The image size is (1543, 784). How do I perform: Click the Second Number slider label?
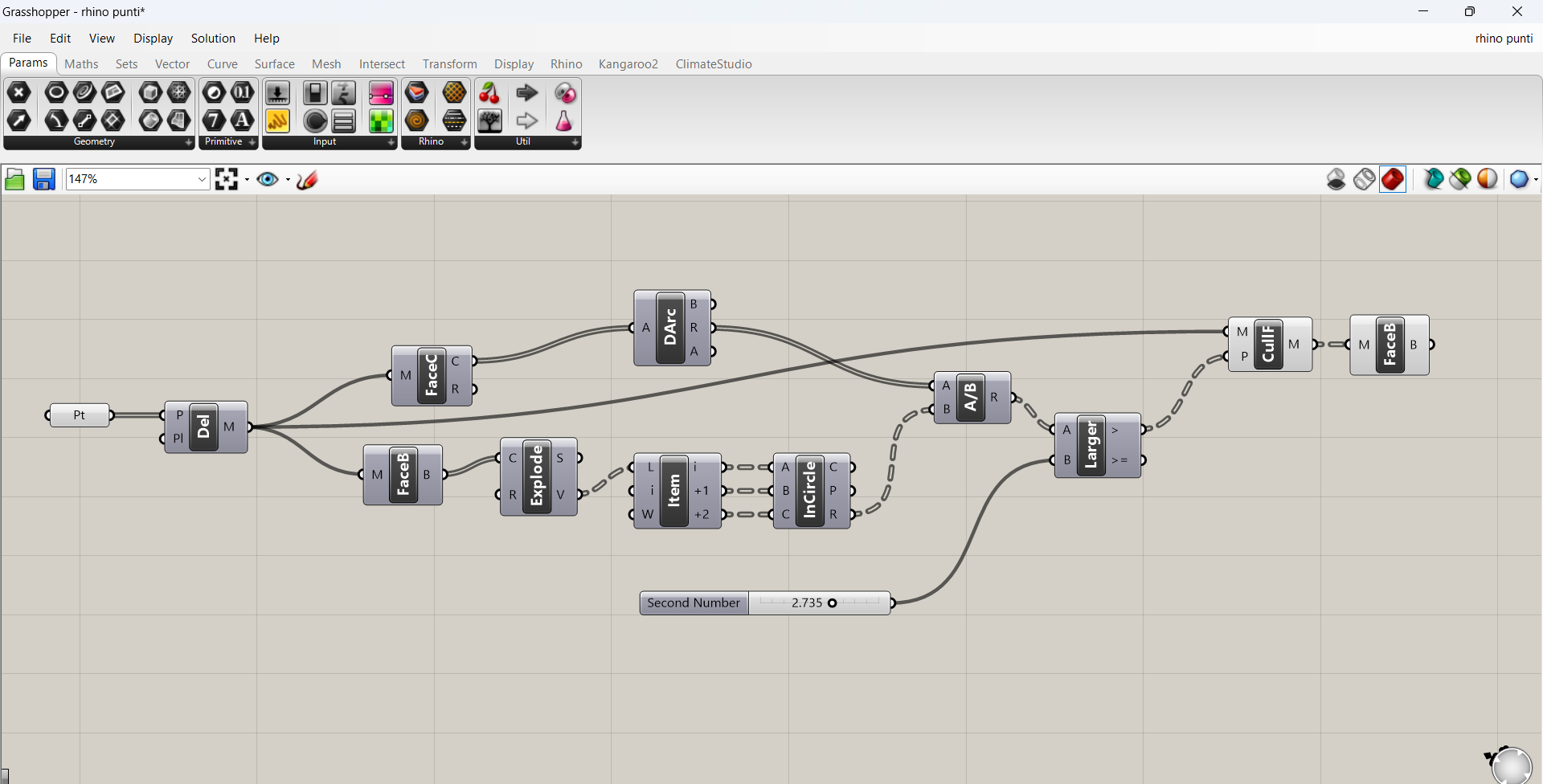tap(694, 603)
